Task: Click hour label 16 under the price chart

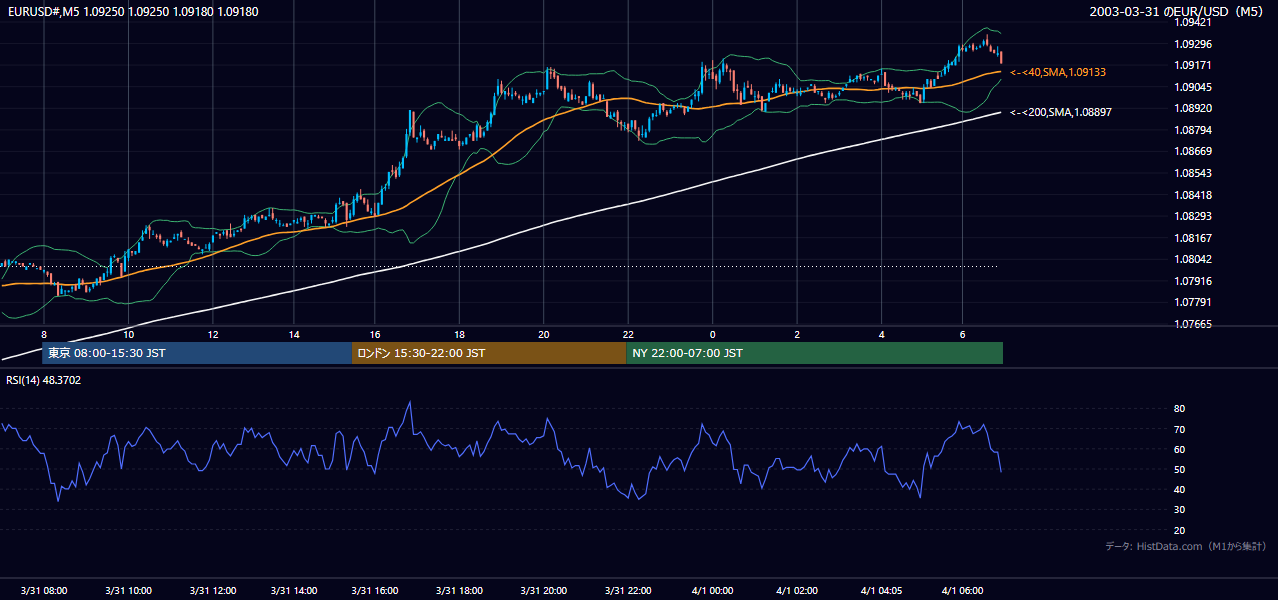Action: pos(376,334)
